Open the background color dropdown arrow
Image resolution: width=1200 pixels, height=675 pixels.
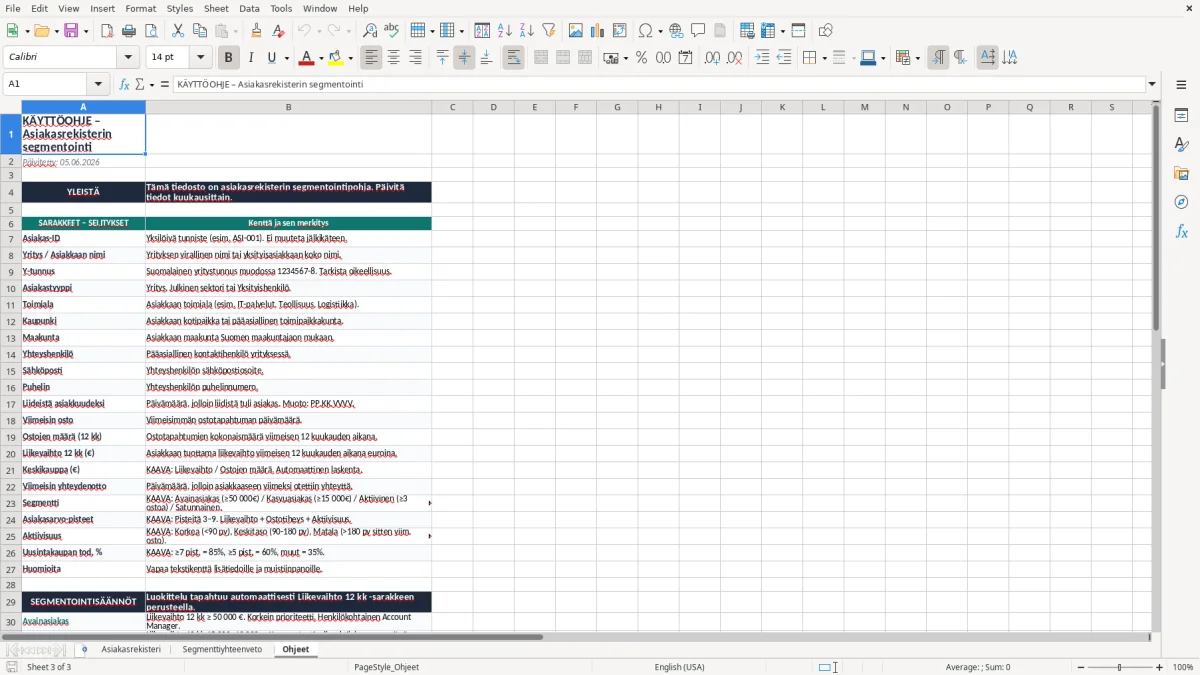point(350,58)
